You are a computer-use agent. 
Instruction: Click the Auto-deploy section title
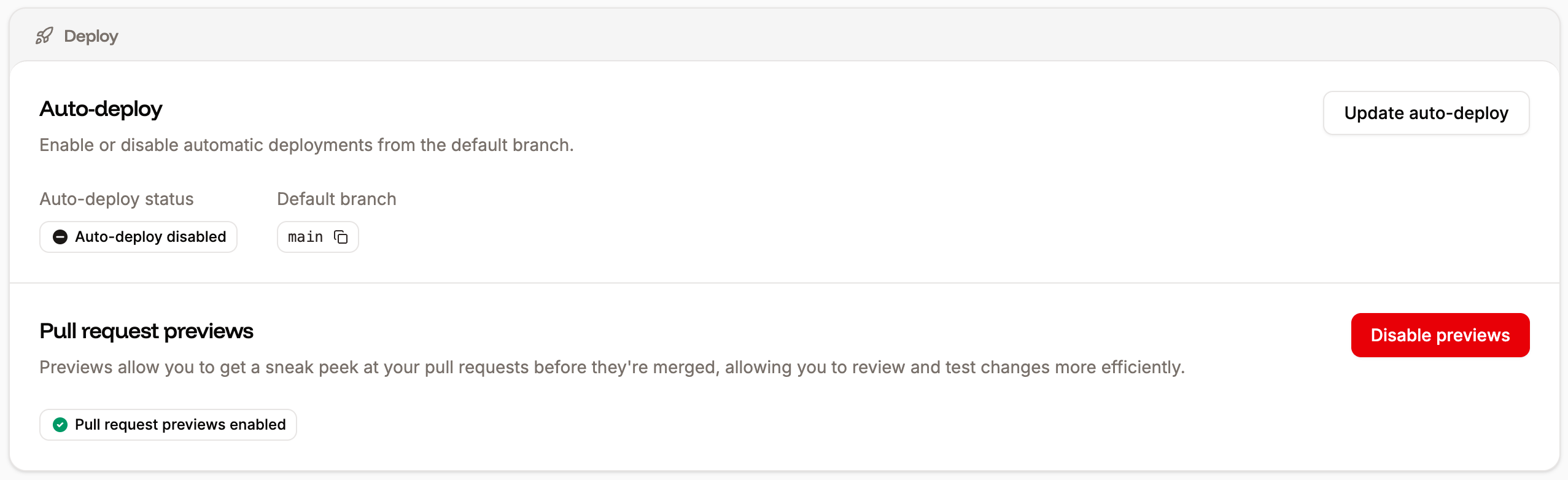coord(101,109)
